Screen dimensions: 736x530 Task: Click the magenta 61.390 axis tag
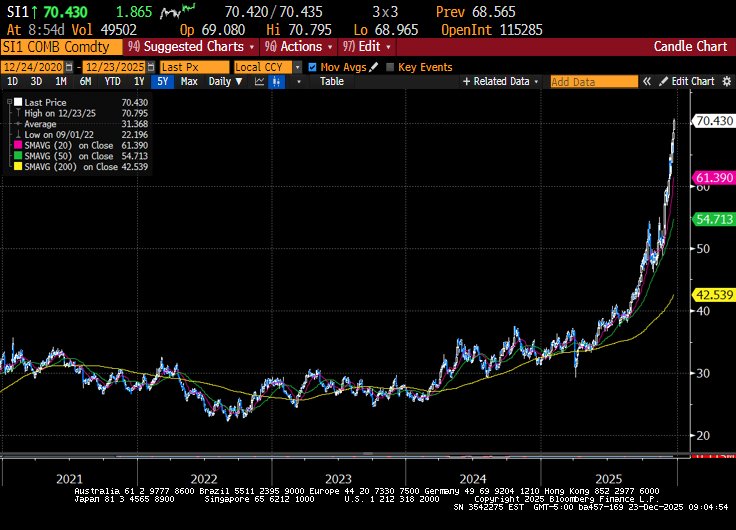tap(714, 178)
